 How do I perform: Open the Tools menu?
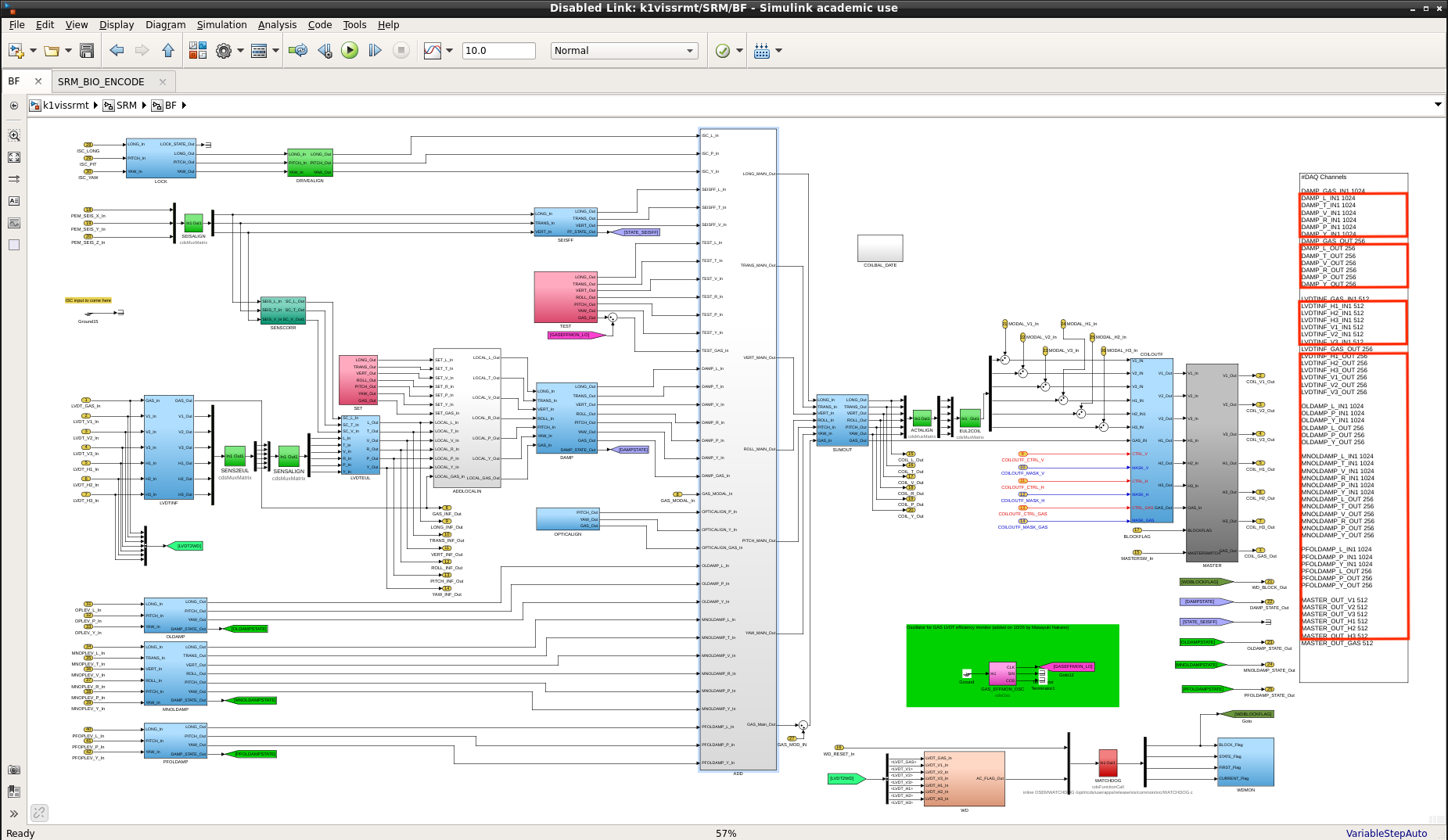[x=354, y=25]
